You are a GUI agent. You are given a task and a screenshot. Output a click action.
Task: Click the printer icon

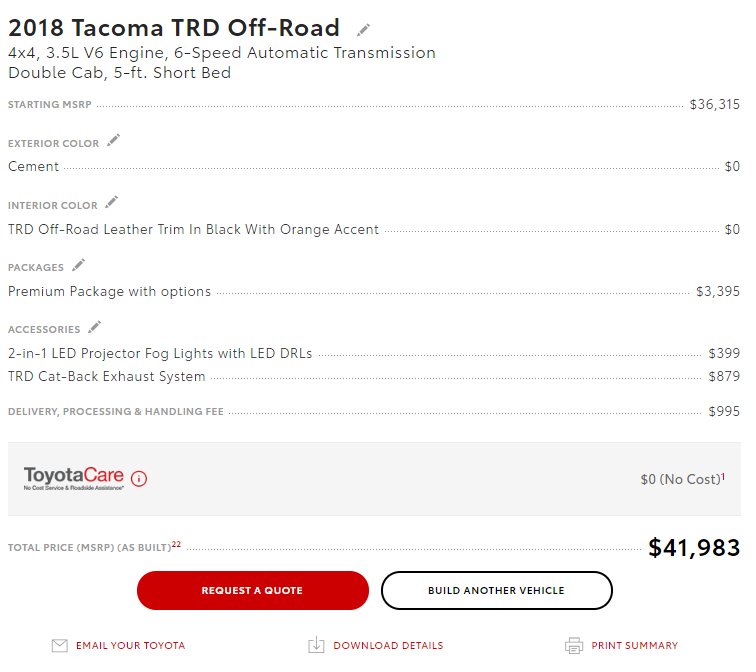(x=574, y=645)
